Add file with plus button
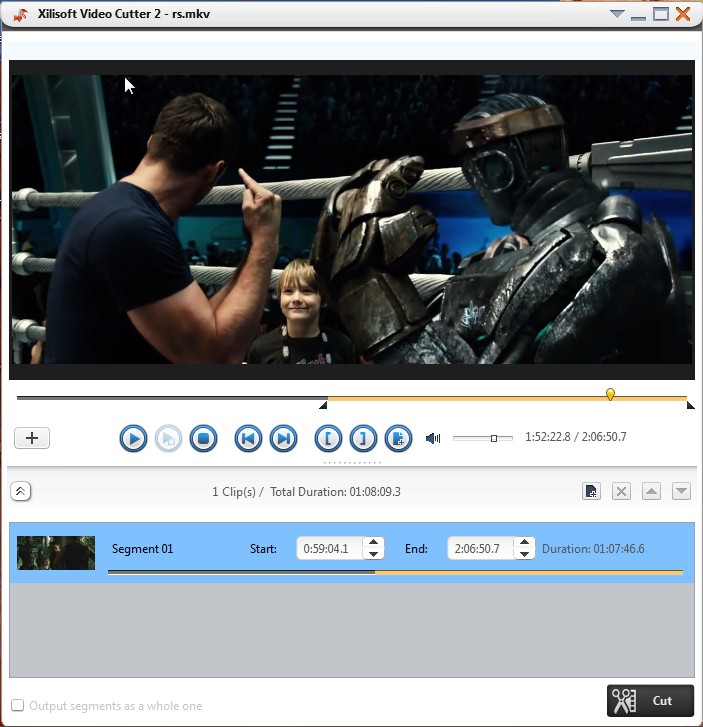Screen dimensions: 703x727 pos(32,438)
